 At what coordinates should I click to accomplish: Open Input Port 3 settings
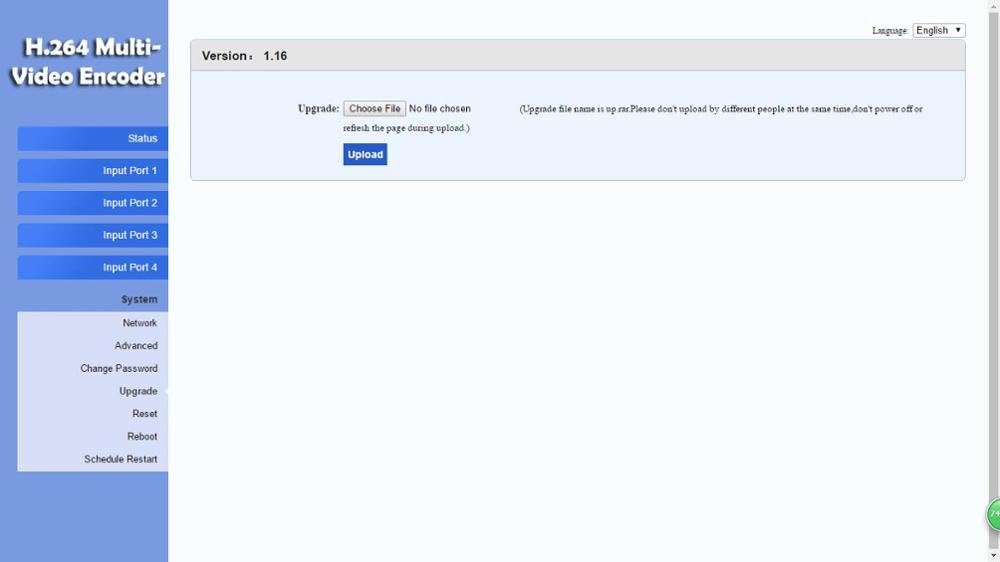pyautogui.click(x=93, y=235)
